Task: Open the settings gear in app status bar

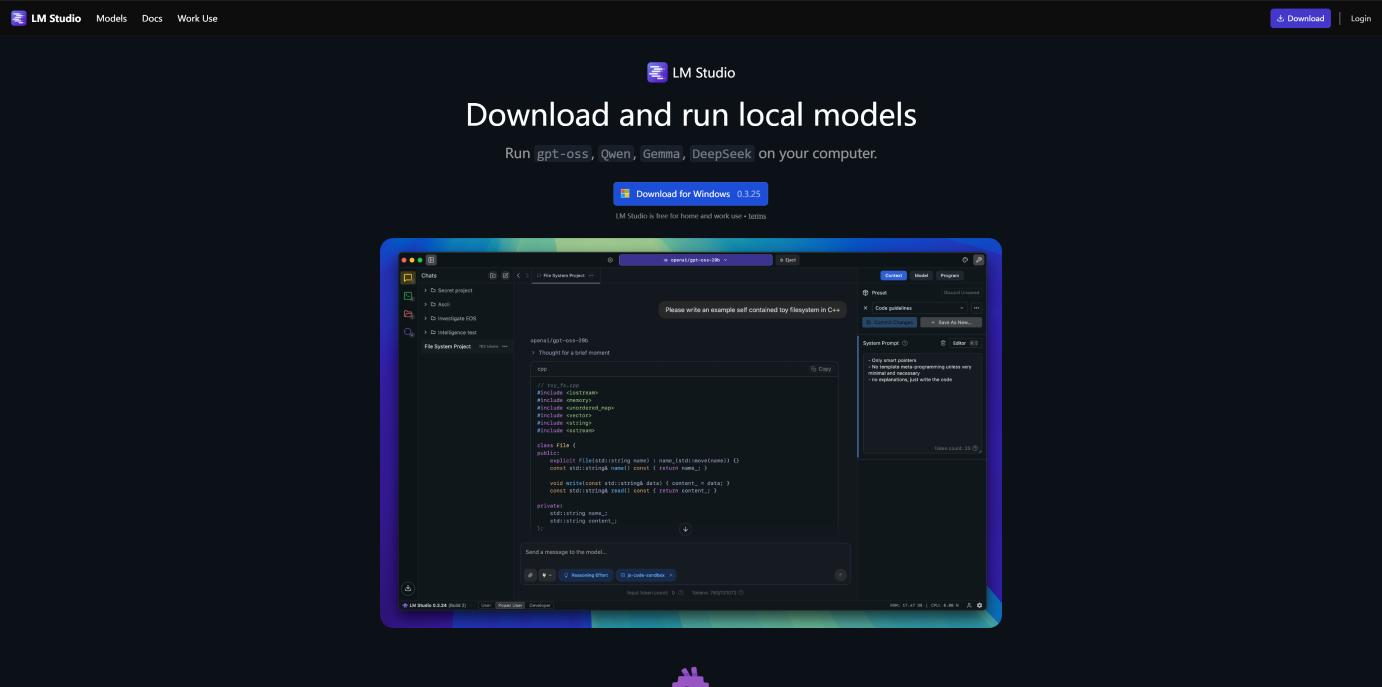Action: 979,605
